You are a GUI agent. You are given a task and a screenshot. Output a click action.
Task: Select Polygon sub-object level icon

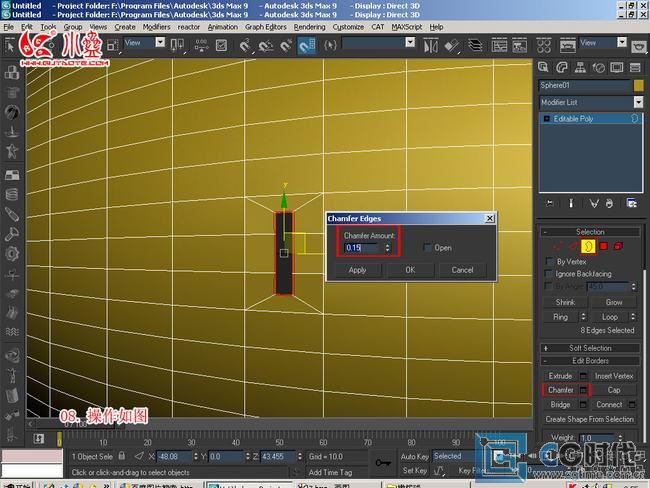point(604,246)
